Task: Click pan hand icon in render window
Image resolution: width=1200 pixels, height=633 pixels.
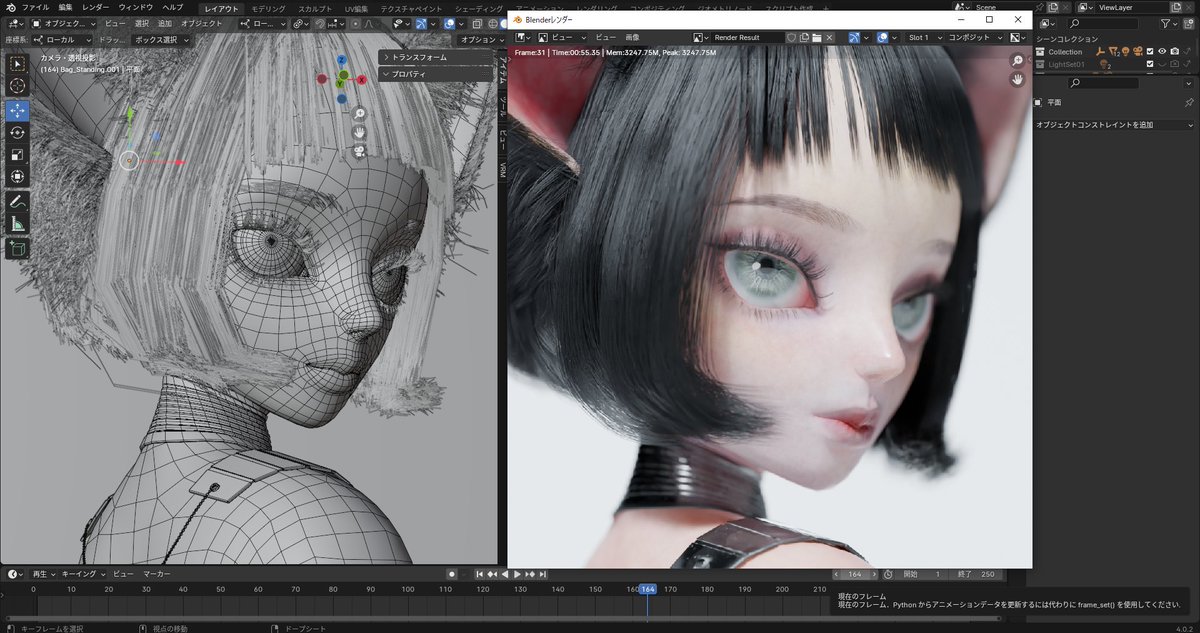Action: pos(1018,80)
